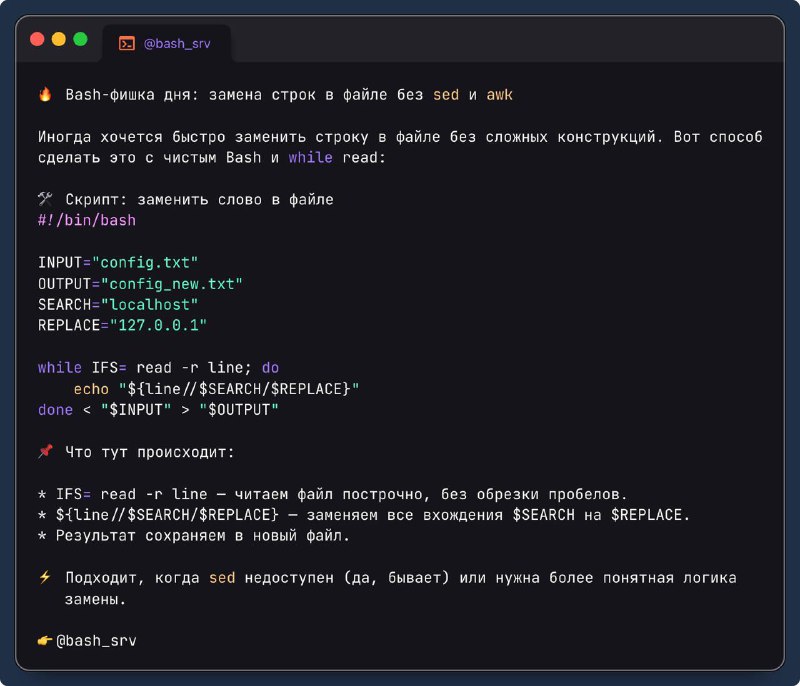Select the @bash_srv tab
The width and height of the screenshot is (800, 686).
(x=166, y=43)
